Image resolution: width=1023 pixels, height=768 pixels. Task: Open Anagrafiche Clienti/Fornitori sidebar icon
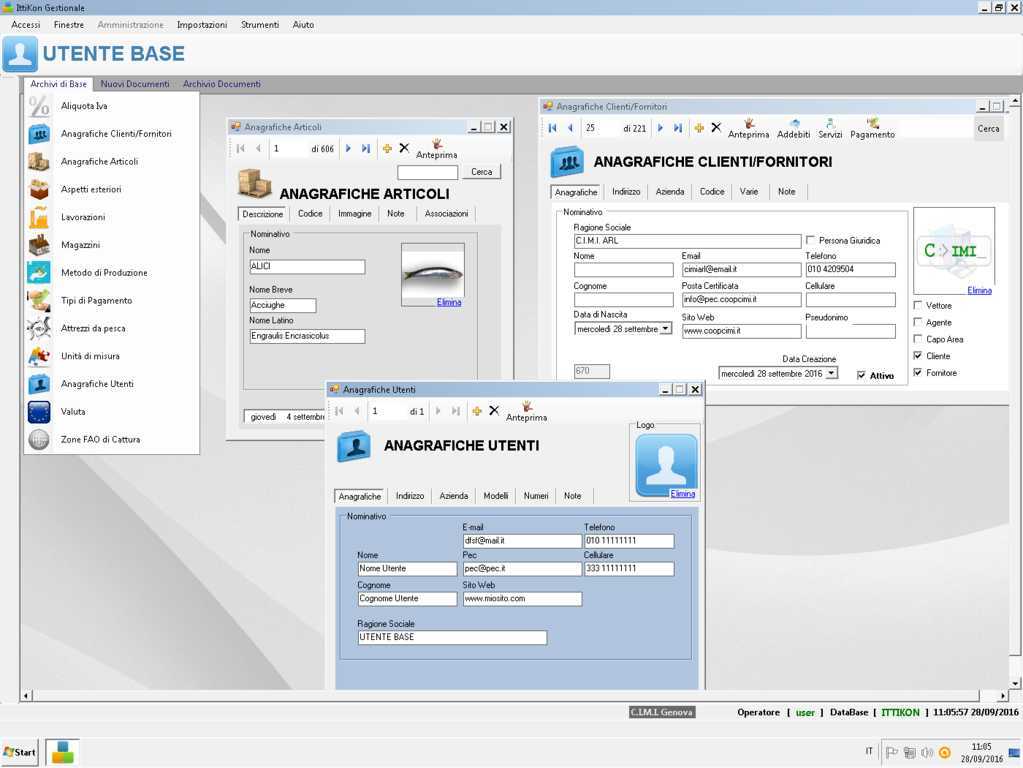pyautogui.click(x=39, y=134)
